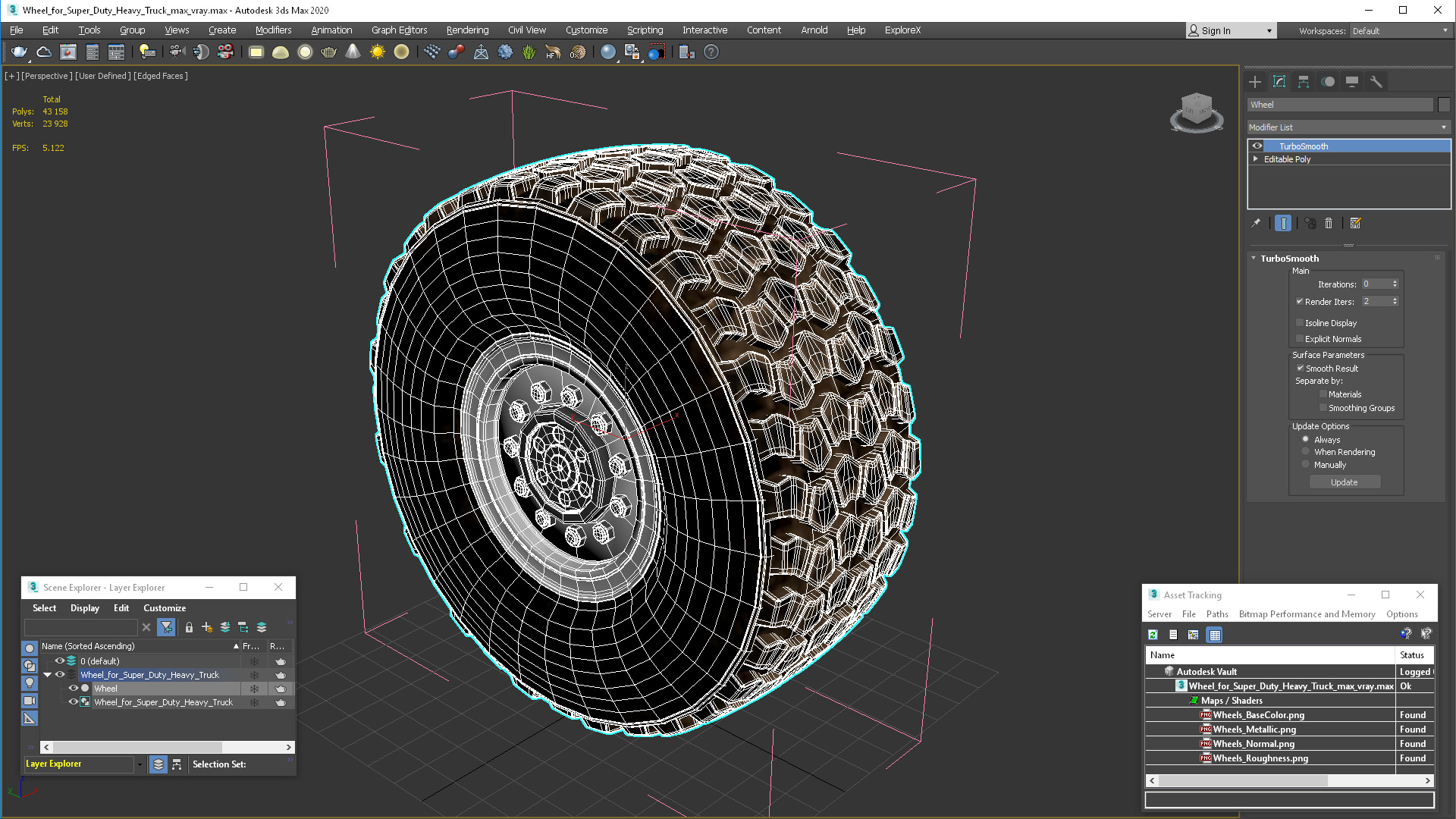Toggle TurboSmooth modifier visibility eye
Screen dimensions: 1456x819
click(x=1257, y=146)
